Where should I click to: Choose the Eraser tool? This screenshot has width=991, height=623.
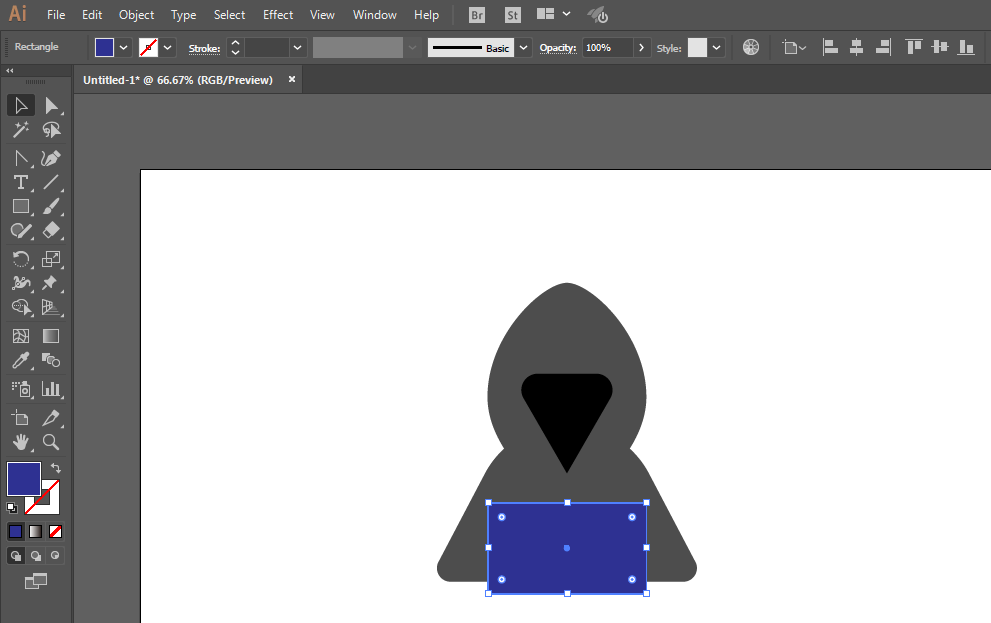51,230
